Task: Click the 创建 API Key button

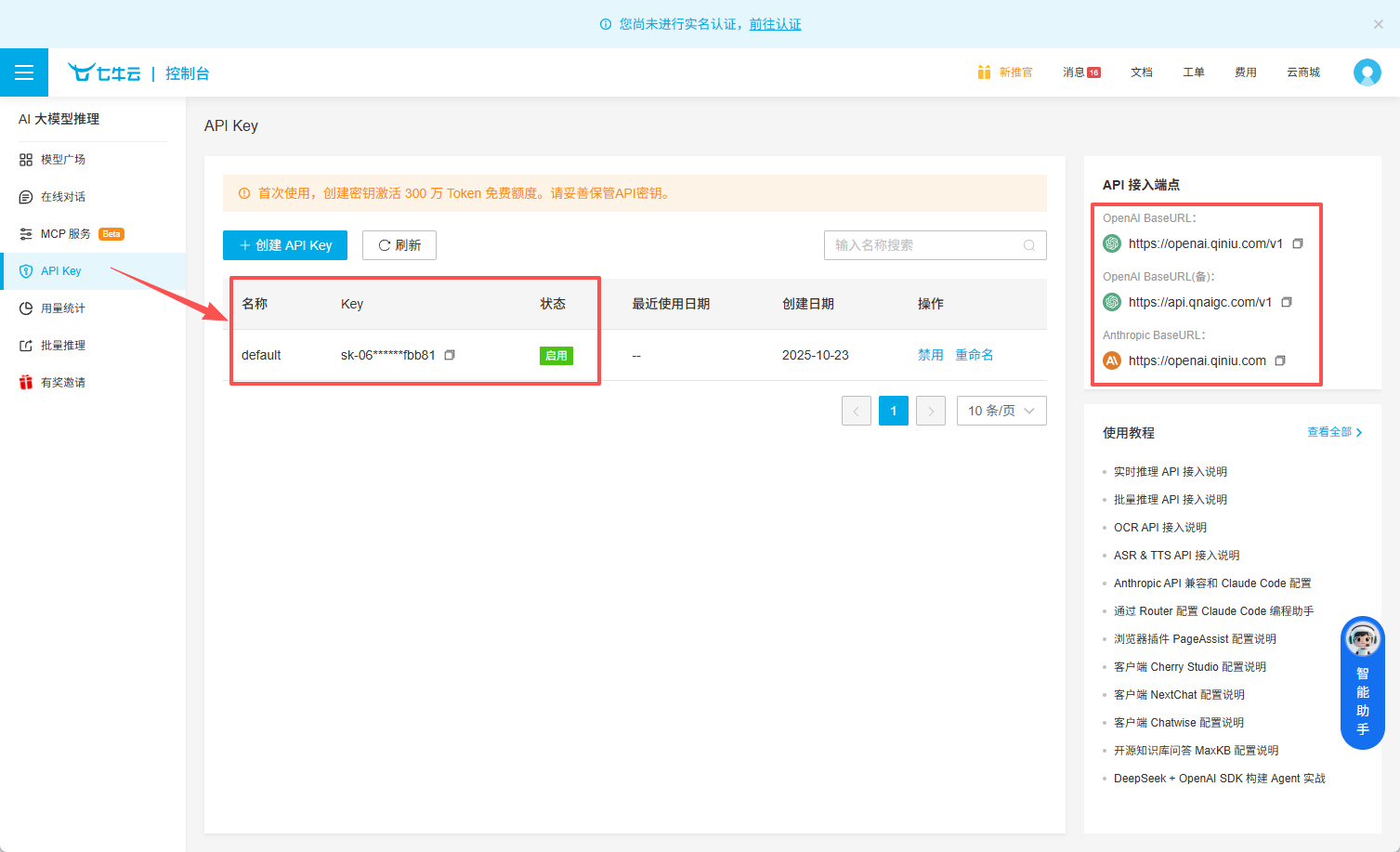Action: [285, 245]
